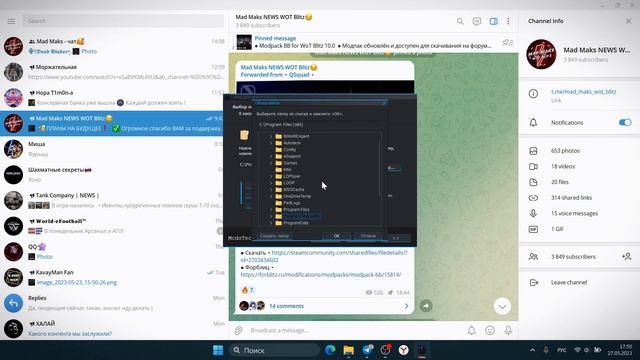The width and height of the screenshot is (640, 360).
Task: Open Yandex Browser taskbar icon
Action: tap(403, 350)
